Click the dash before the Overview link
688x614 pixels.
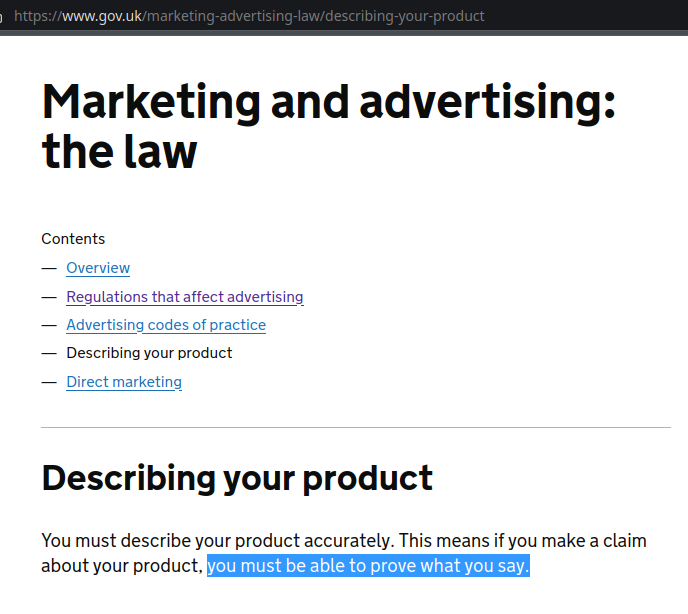(49, 268)
